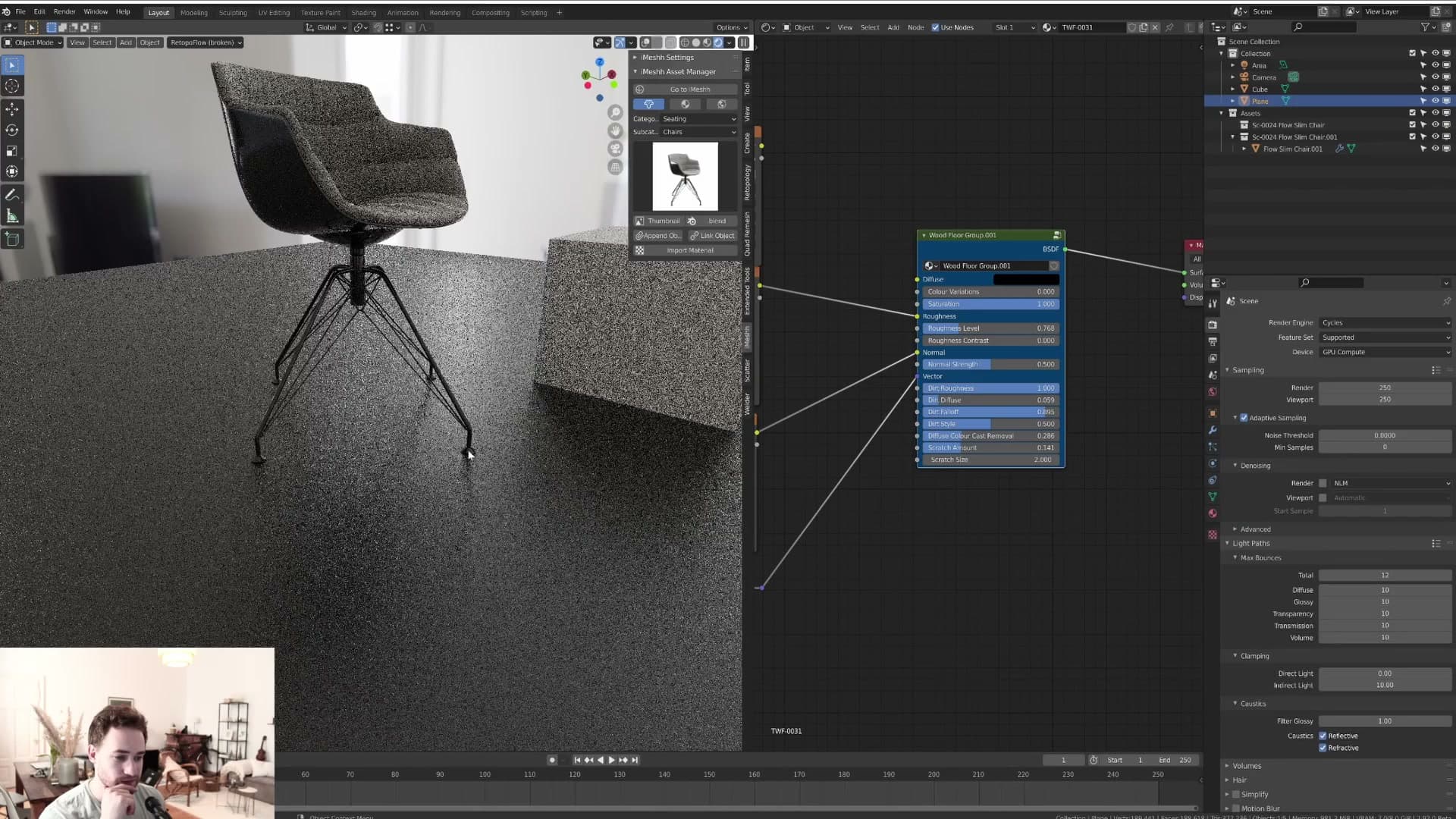Click the Scratch Amount slider
Image resolution: width=1456 pixels, height=819 pixels.
click(990, 448)
